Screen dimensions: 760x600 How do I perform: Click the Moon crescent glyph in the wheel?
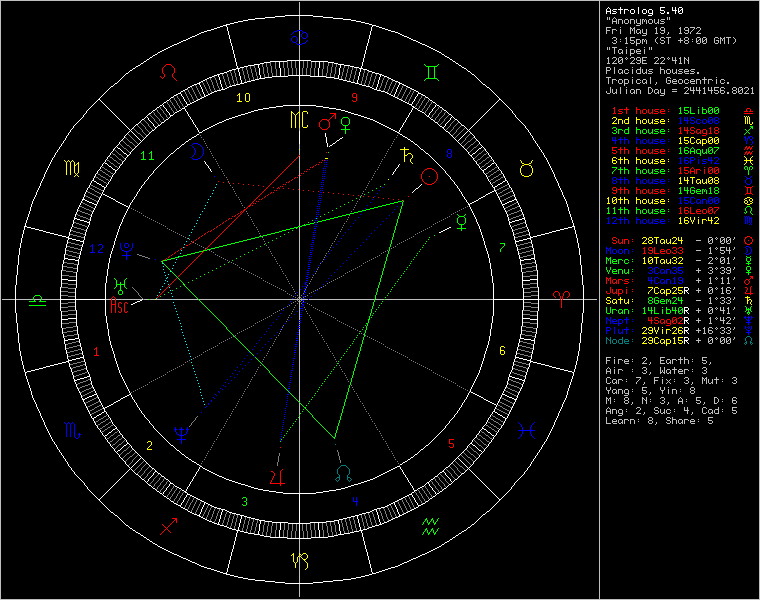pos(197,152)
